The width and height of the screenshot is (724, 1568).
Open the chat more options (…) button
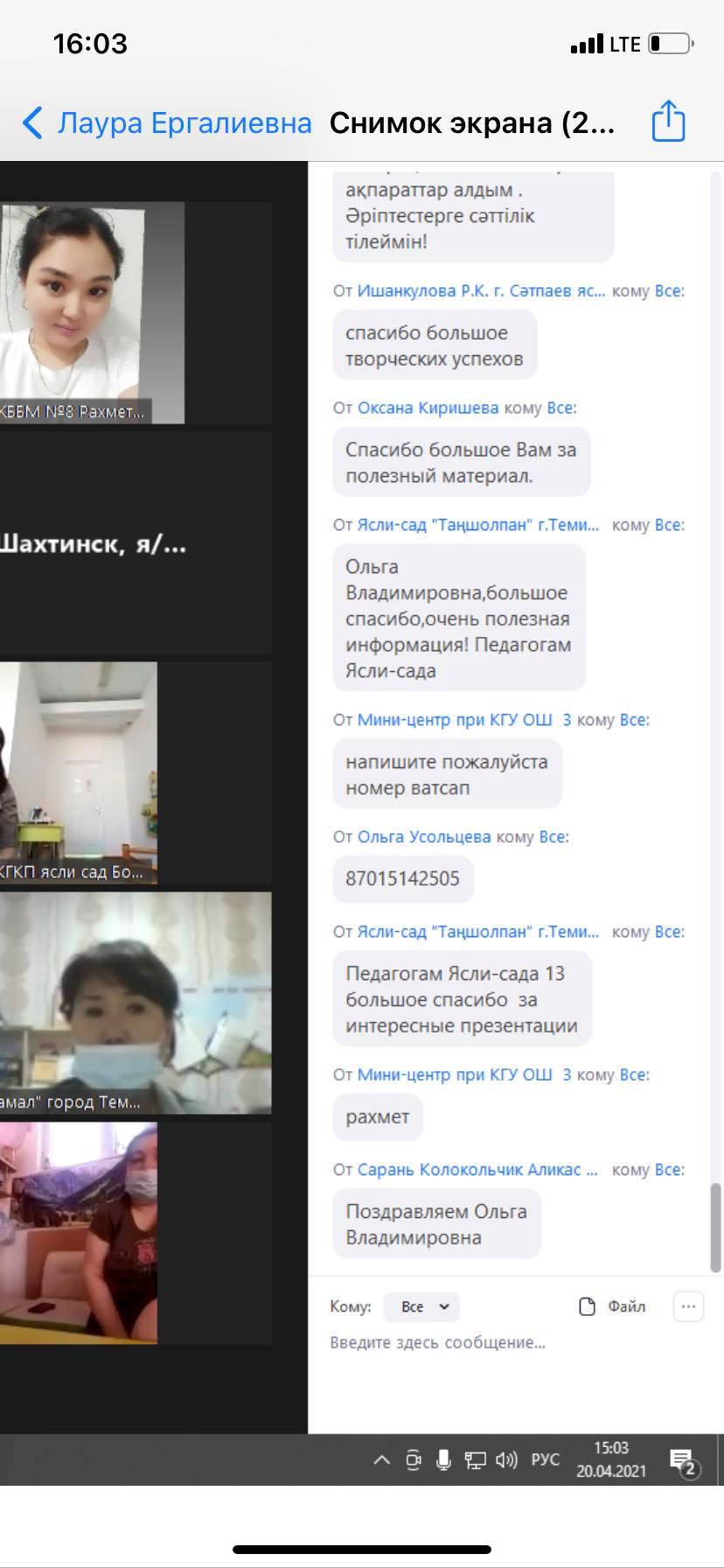pyautogui.click(x=688, y=1306)
